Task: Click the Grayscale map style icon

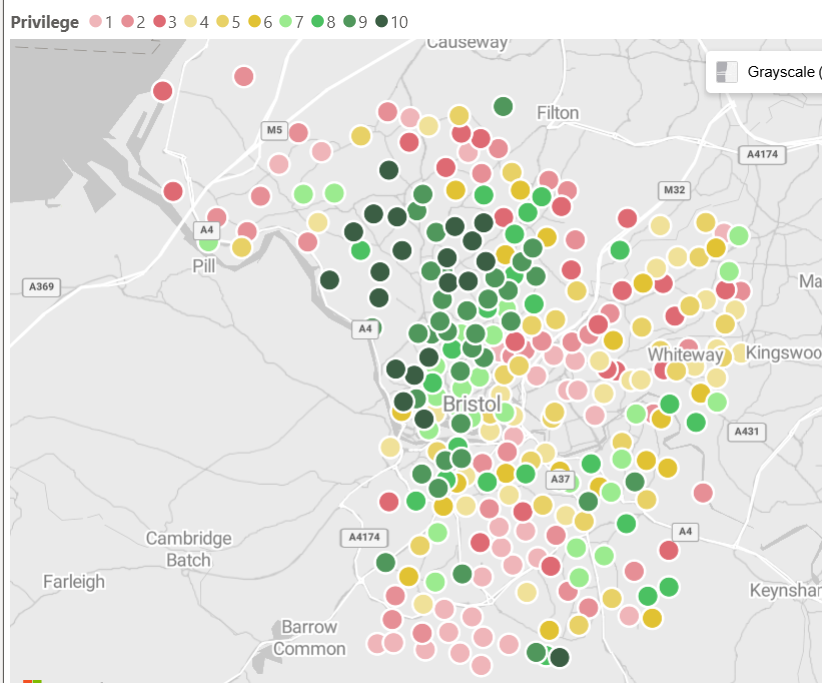Action: pos(727,72)
